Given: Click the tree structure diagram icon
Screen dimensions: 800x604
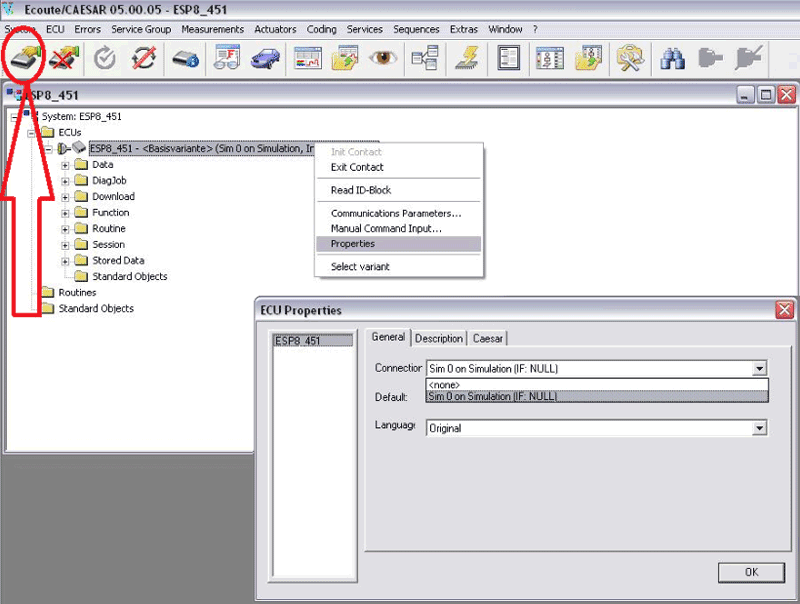Looking at the screenshot, I should pyautogui.click(x=425, y=58).
